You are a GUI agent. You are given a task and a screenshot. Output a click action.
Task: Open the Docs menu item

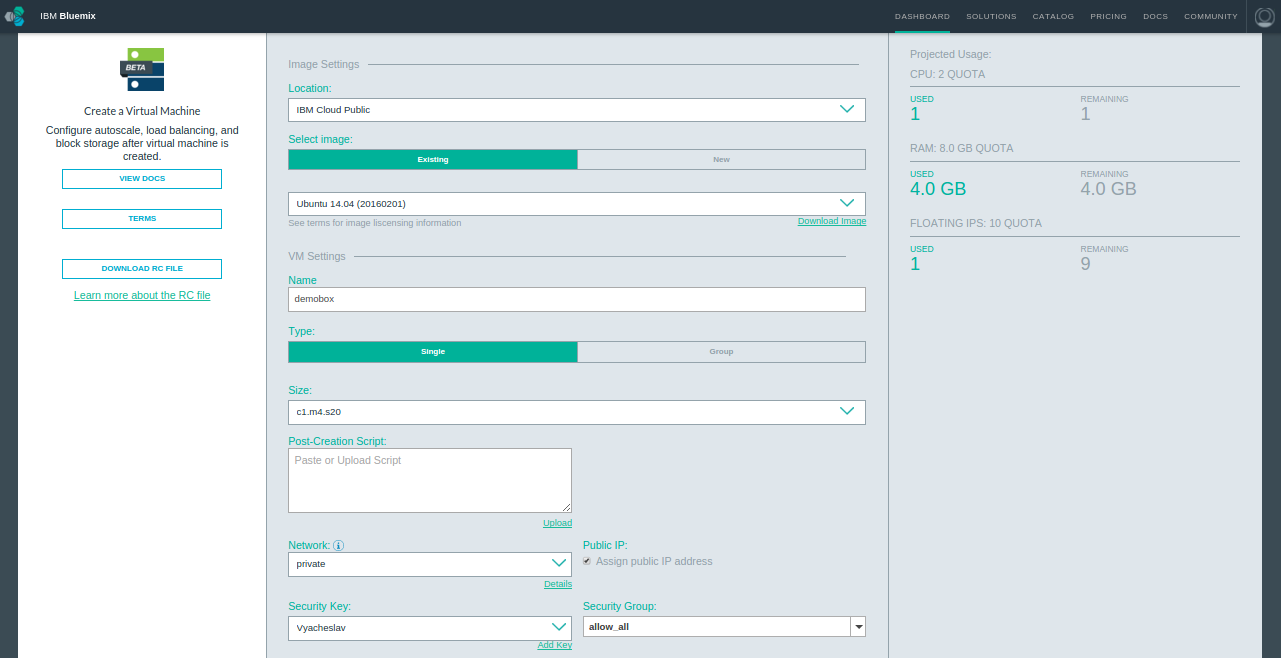1155,16
